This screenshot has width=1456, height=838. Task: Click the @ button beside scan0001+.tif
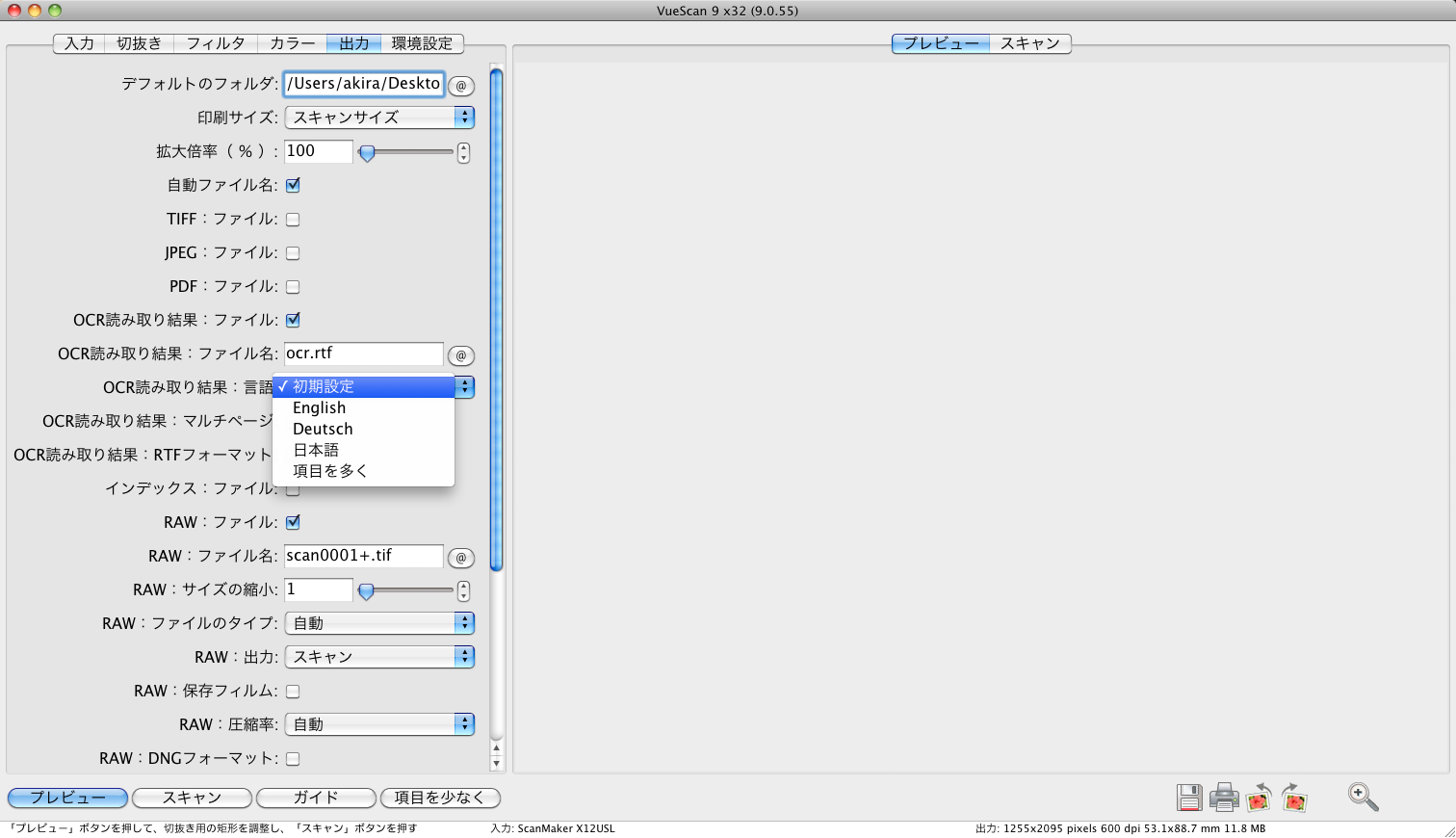tap(461, 558)
